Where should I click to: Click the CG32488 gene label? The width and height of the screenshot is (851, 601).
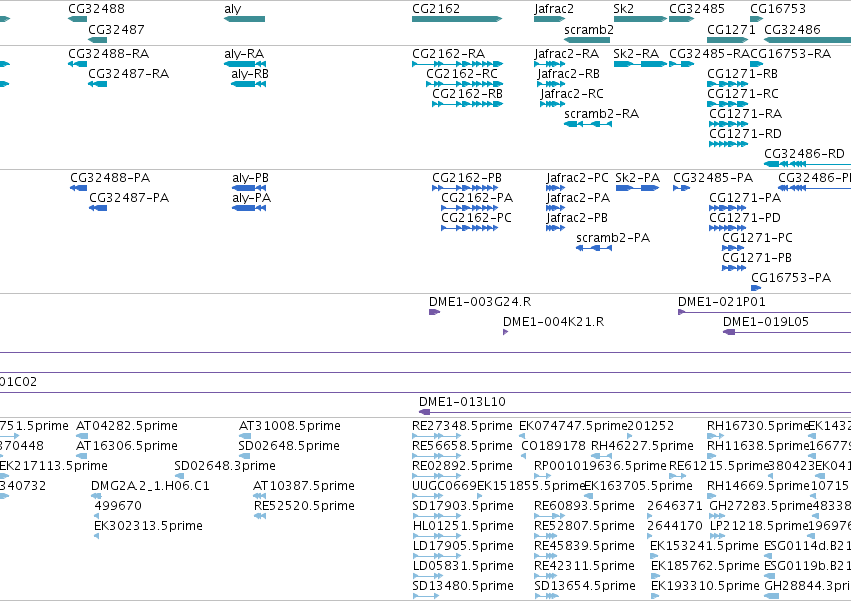click(96, 9)
